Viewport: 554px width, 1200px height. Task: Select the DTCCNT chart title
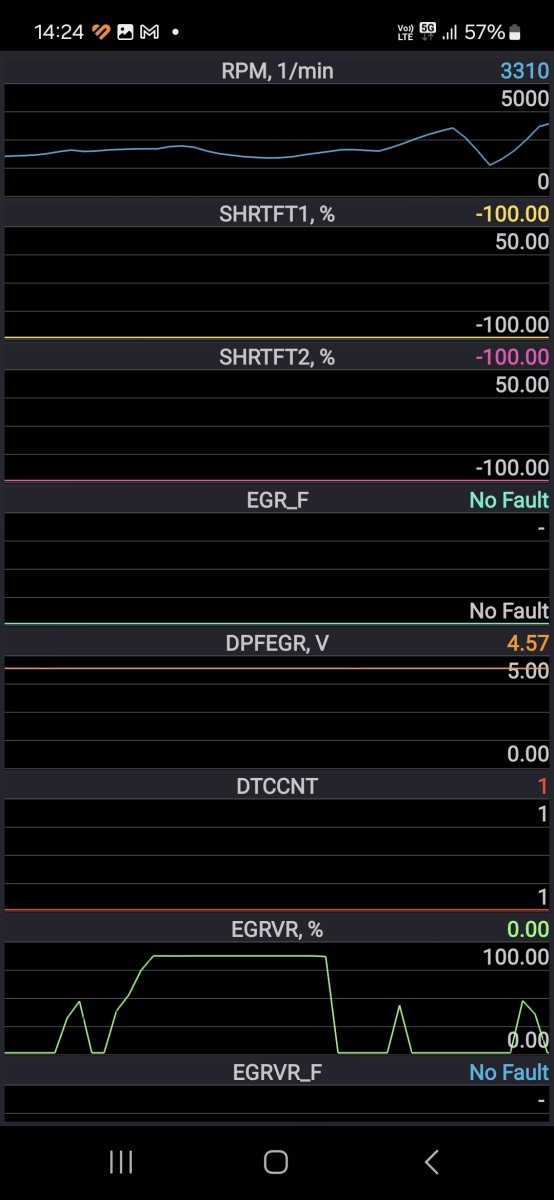point(277,786)
